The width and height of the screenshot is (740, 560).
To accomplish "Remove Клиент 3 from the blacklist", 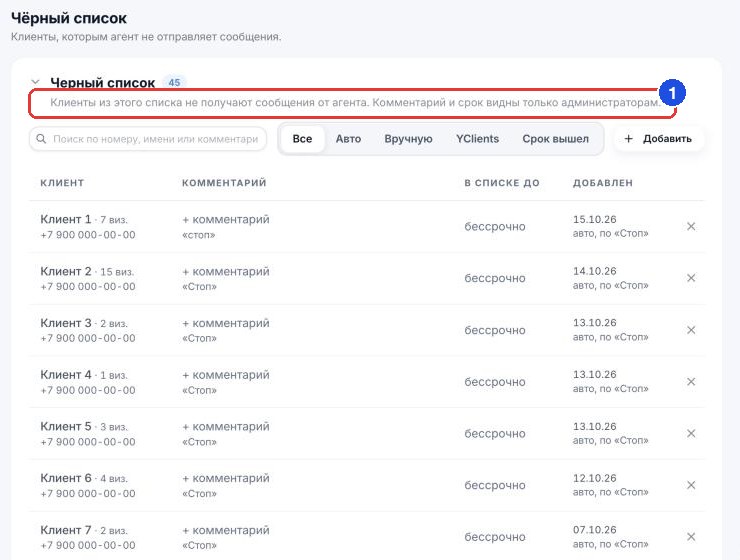I will tap(691, 330).
